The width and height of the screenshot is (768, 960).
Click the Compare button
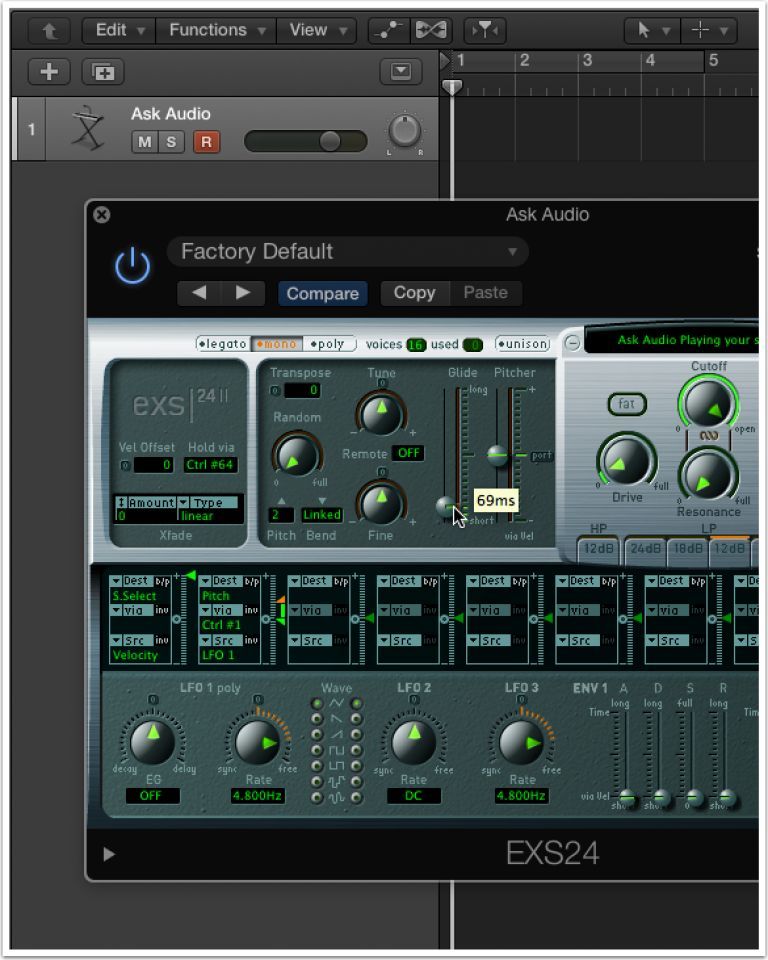tap(323, 293)
